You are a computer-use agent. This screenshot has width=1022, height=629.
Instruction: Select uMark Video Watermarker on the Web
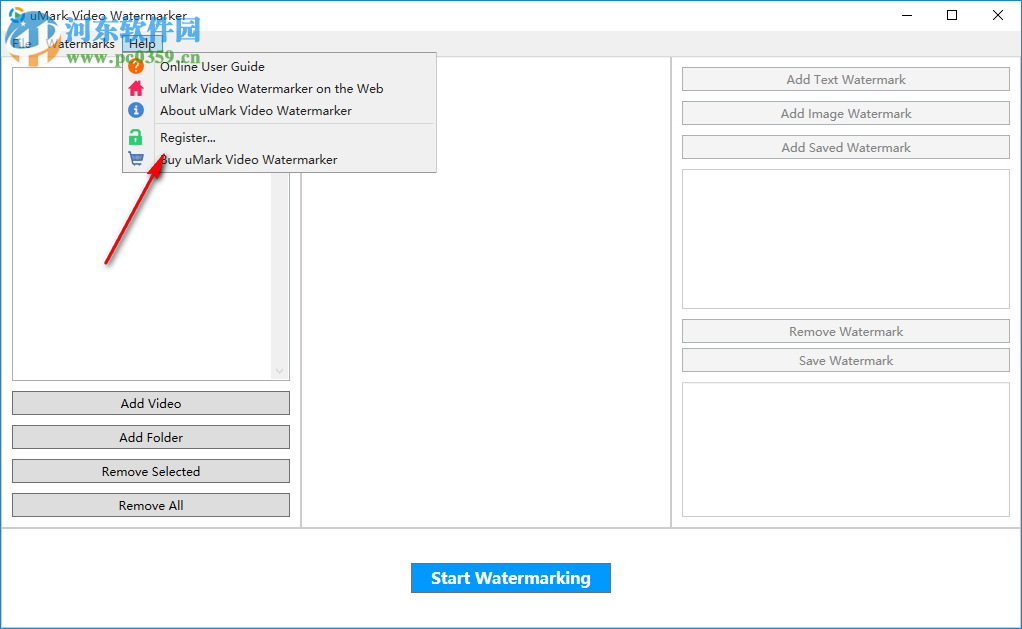coord(270,88)
